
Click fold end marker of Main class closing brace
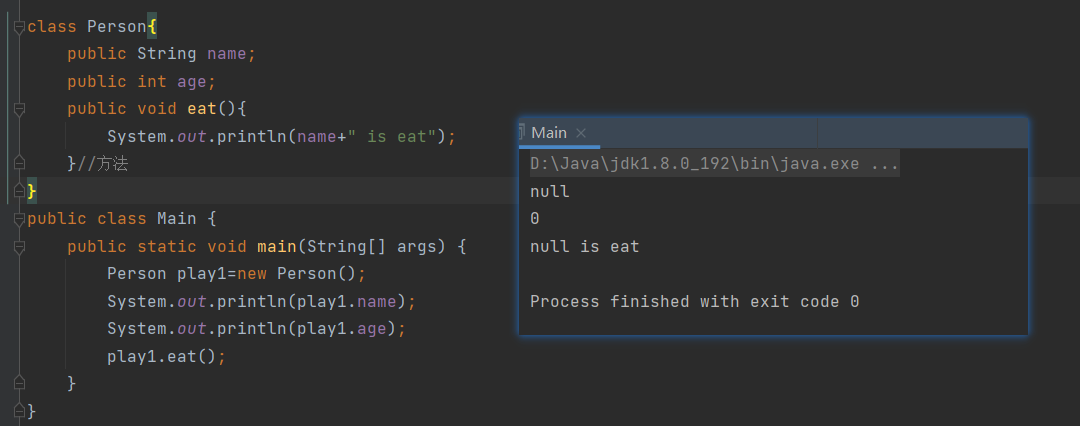[x=19, y=411]
